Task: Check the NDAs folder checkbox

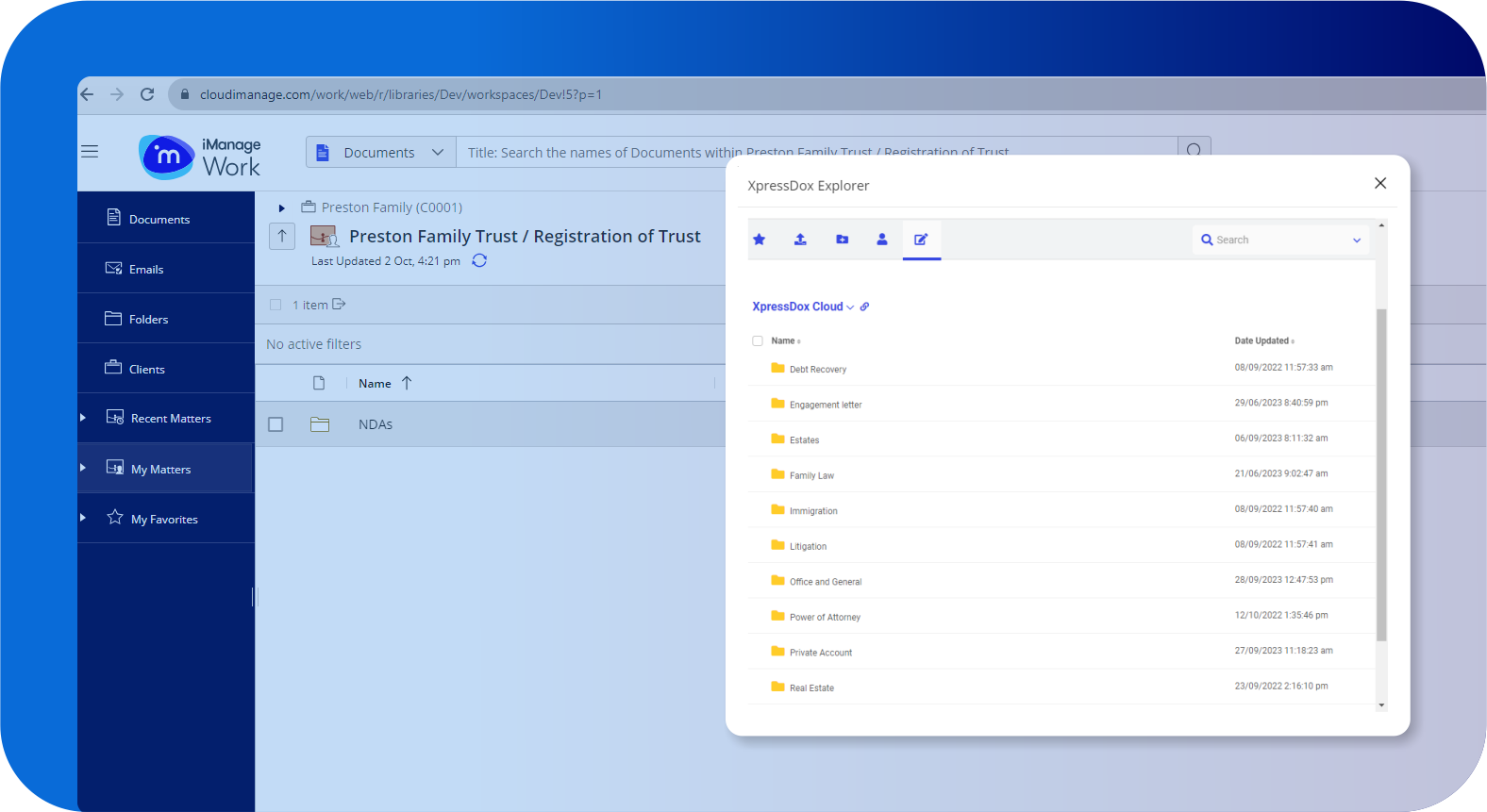Action: [276, 424]
